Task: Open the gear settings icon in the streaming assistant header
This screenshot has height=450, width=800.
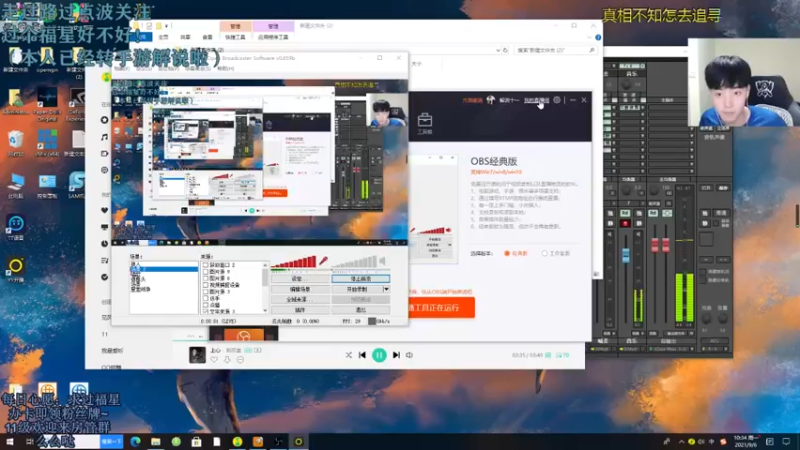Action: (x=557, y=100)
